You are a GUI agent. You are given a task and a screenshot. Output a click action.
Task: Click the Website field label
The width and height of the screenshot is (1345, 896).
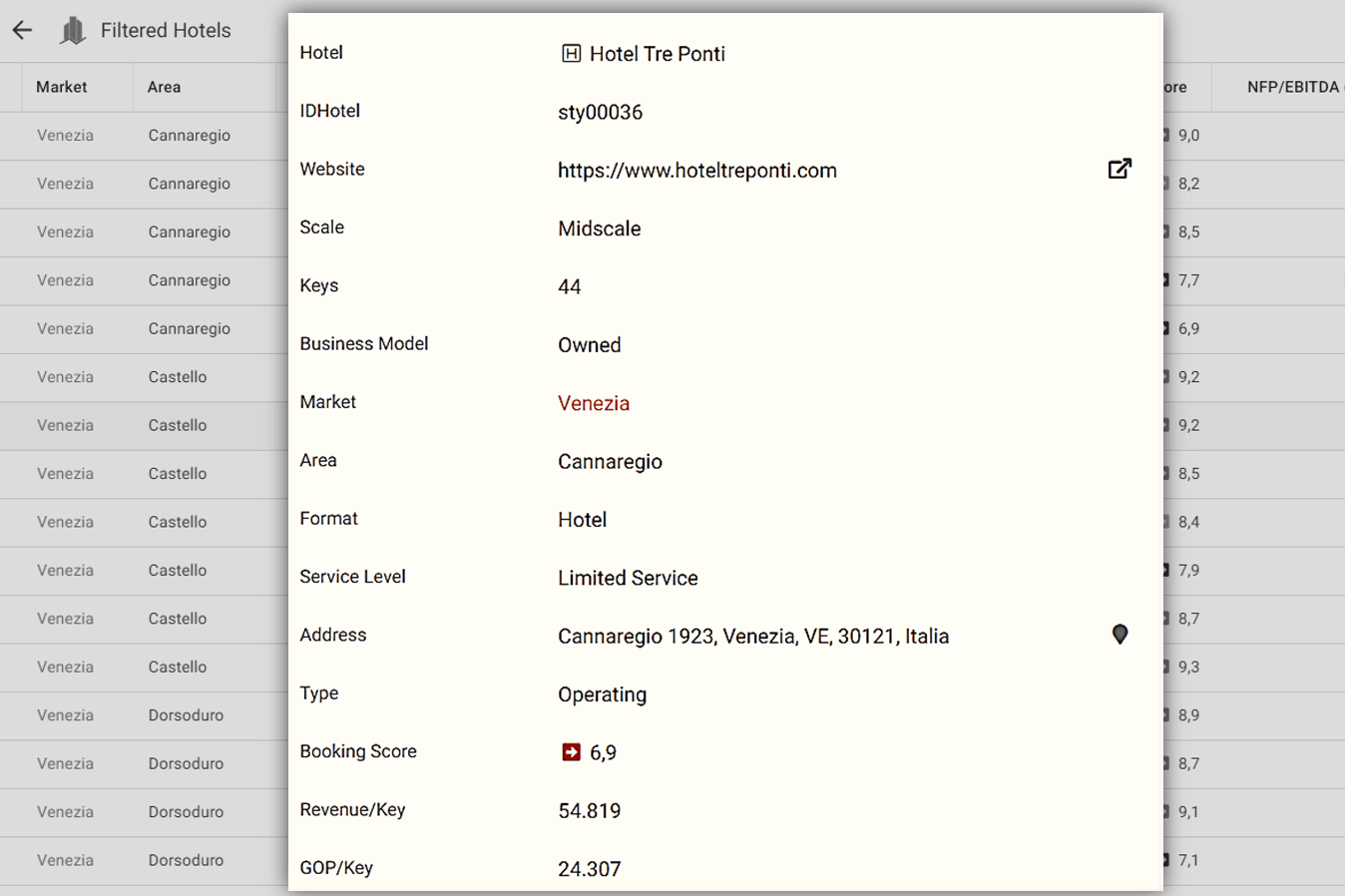click(332, 169)
